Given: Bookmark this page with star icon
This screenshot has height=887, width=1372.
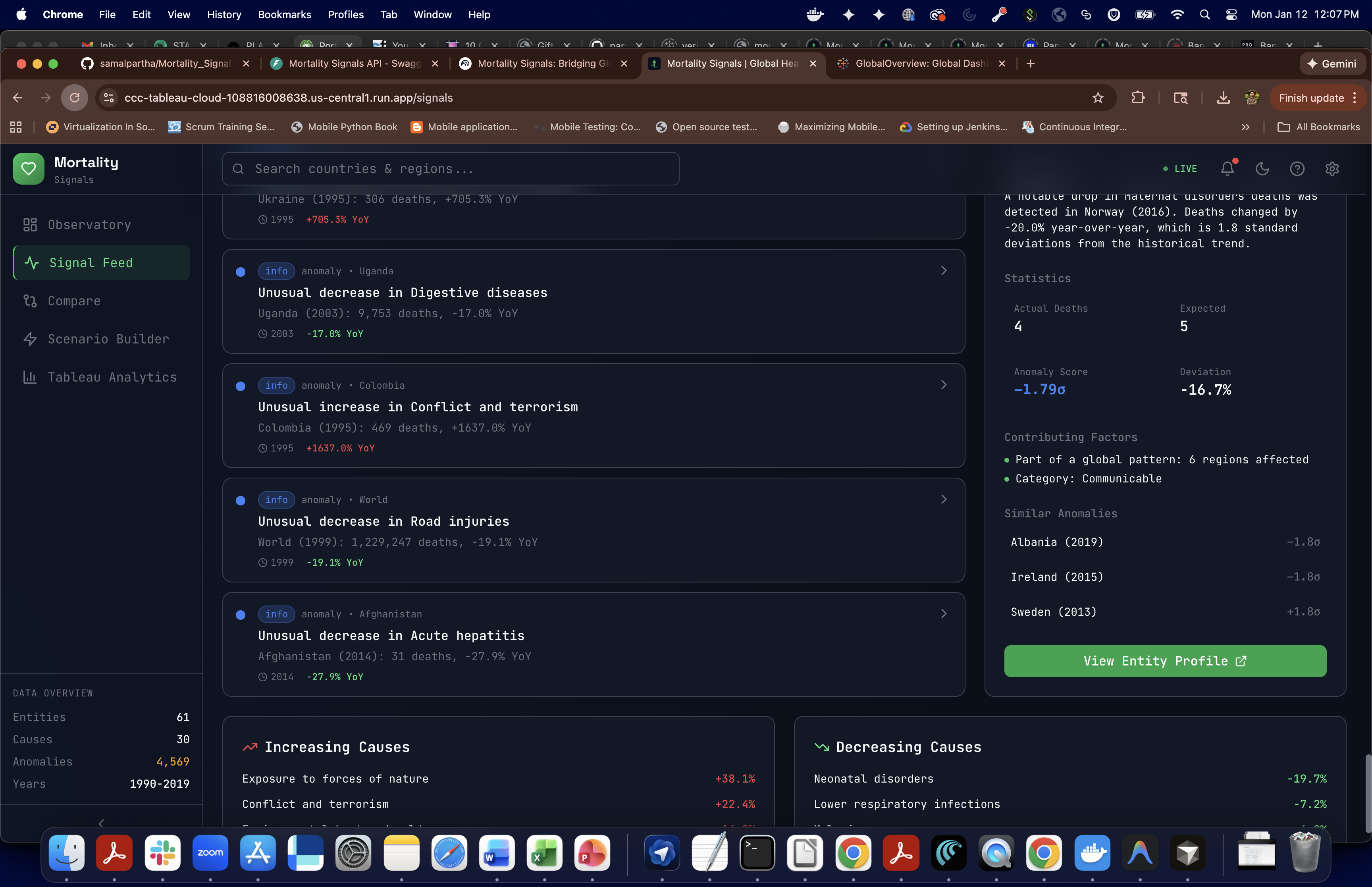Looking at the screenshot, I should pyautogui.click(x=1097, y=98).
